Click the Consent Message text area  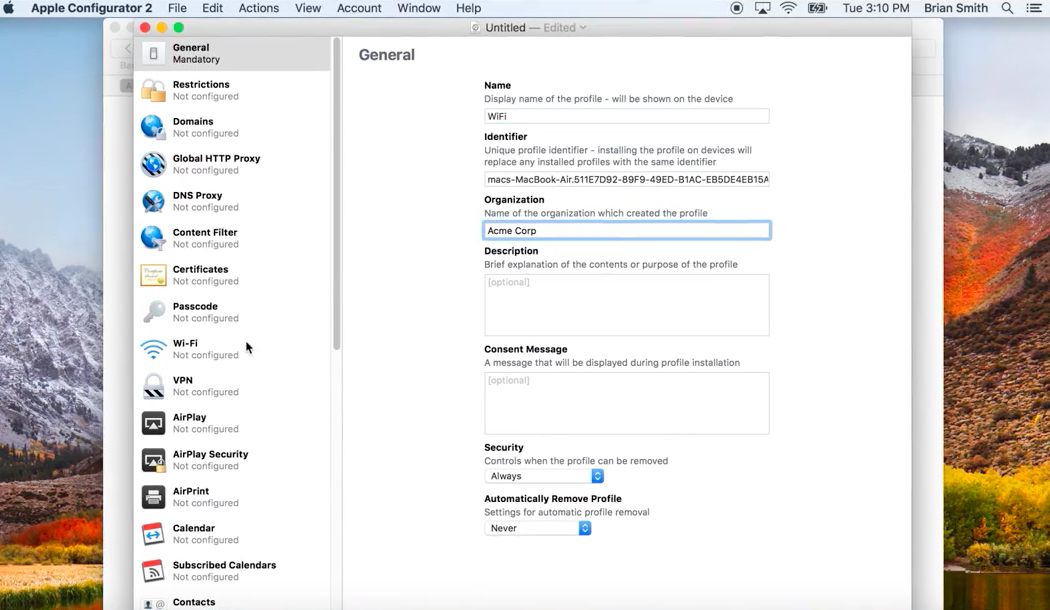[627, 403]
